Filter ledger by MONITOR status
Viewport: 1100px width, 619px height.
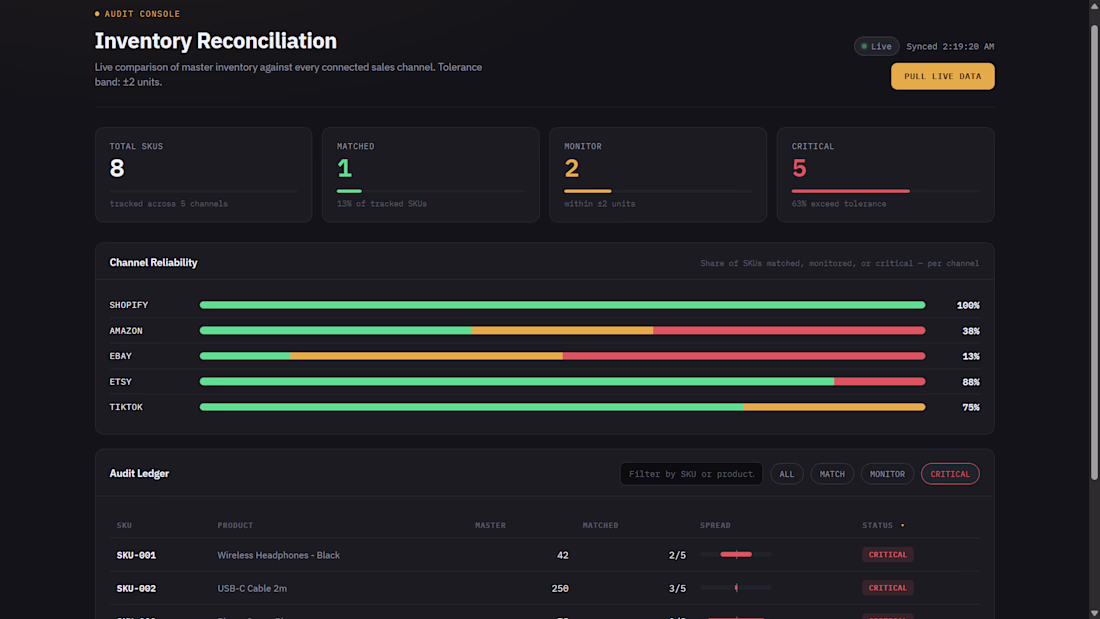pyautogui.click(x=887, y=474)
